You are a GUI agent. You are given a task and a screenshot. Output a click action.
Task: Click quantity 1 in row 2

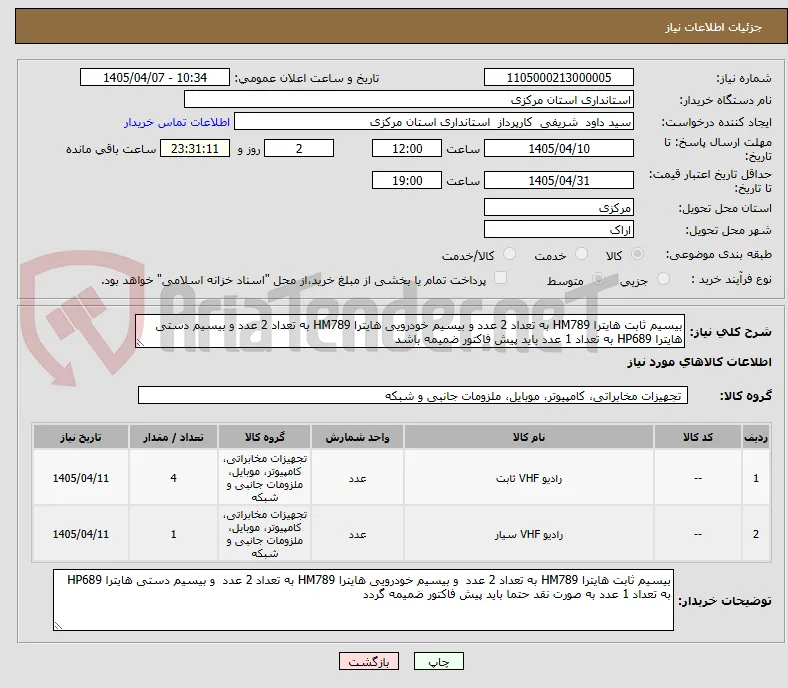click(173, 534)
